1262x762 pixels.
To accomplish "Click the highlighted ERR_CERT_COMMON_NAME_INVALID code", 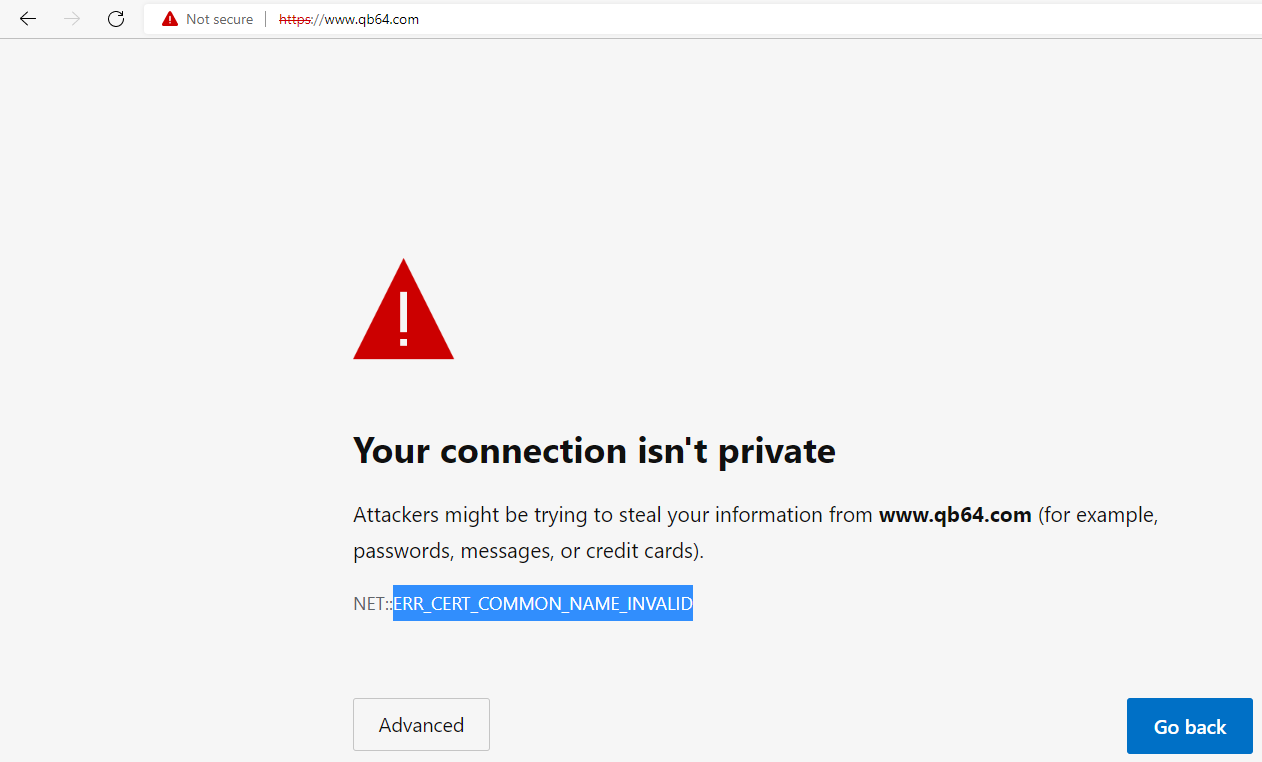I will coord(543,603).
